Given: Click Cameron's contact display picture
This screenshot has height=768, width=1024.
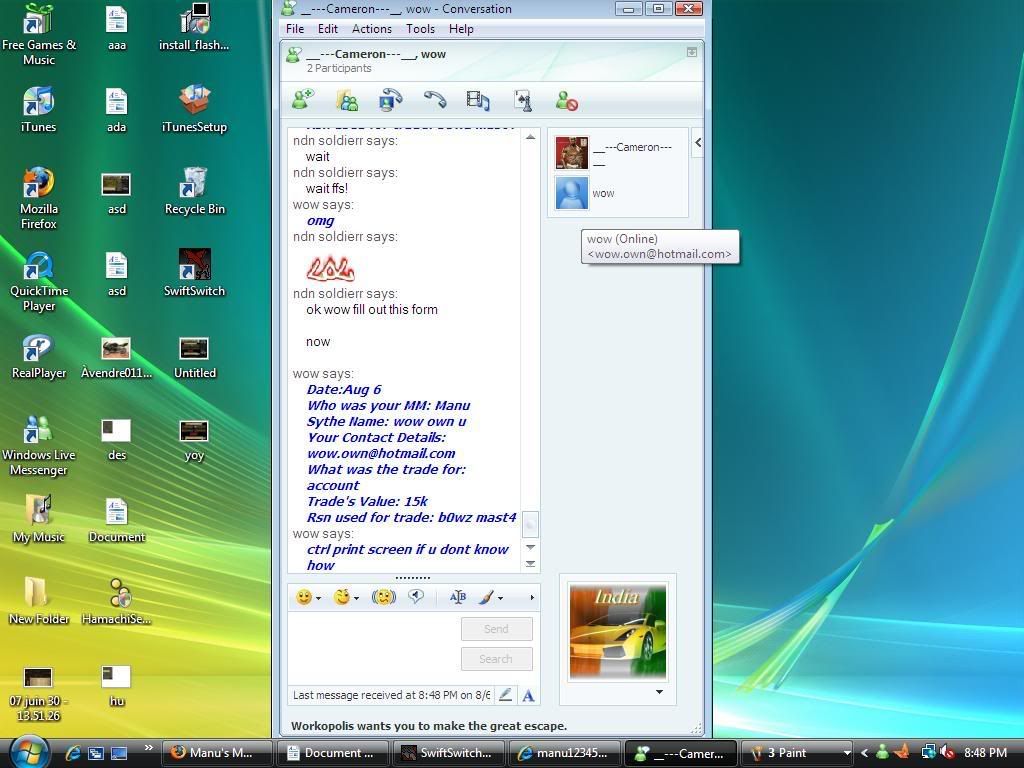Looking at the screenshot, I should pos(572,153).
